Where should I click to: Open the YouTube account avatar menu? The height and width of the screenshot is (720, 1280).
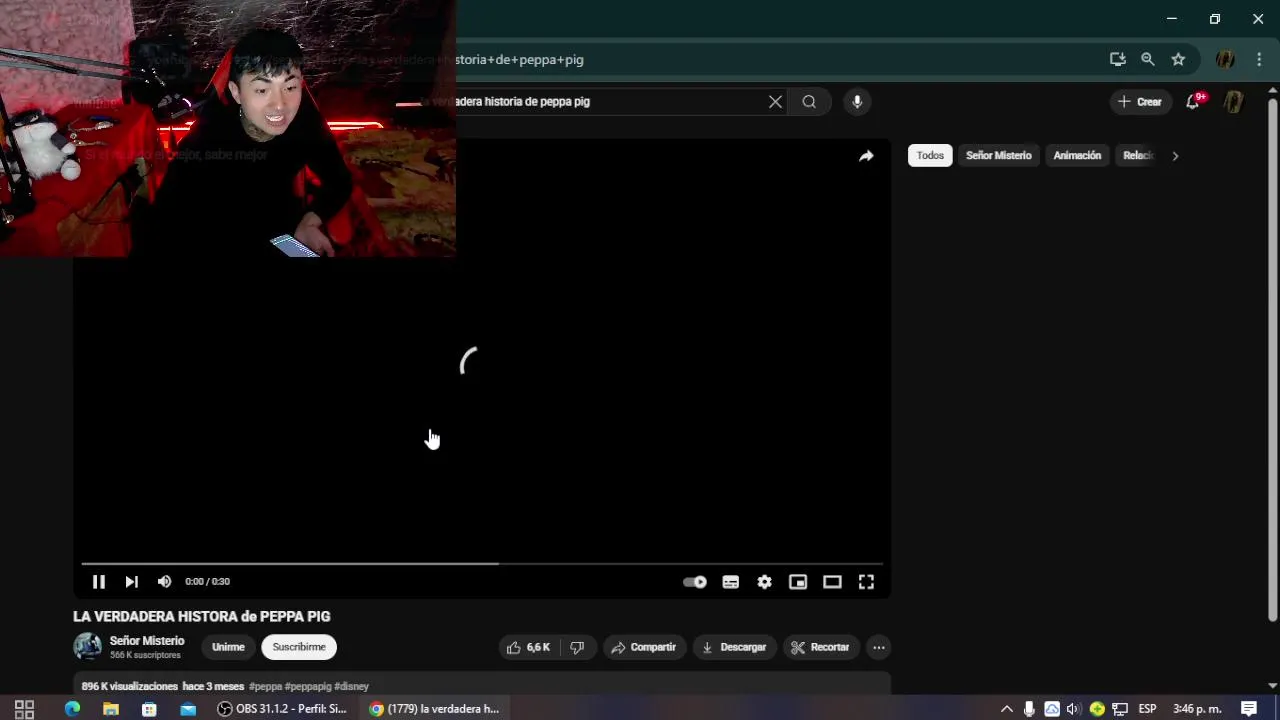coord(1234,102)
